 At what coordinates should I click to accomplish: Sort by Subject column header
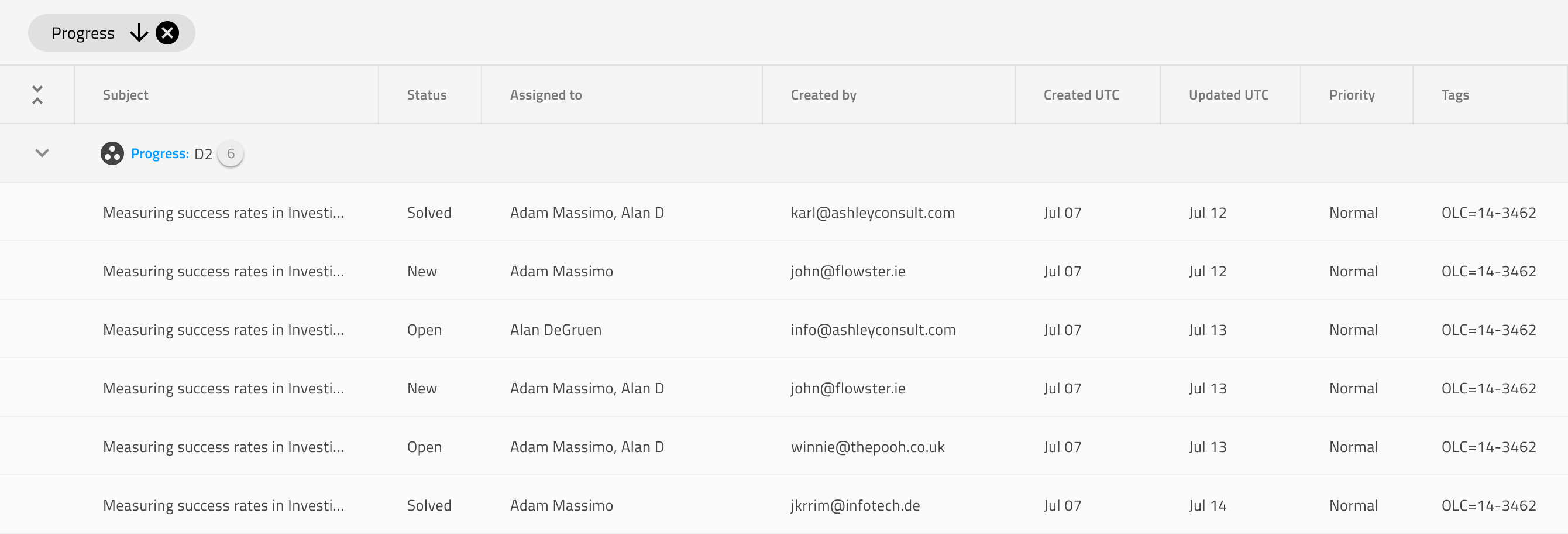click(x=125, y=95)
